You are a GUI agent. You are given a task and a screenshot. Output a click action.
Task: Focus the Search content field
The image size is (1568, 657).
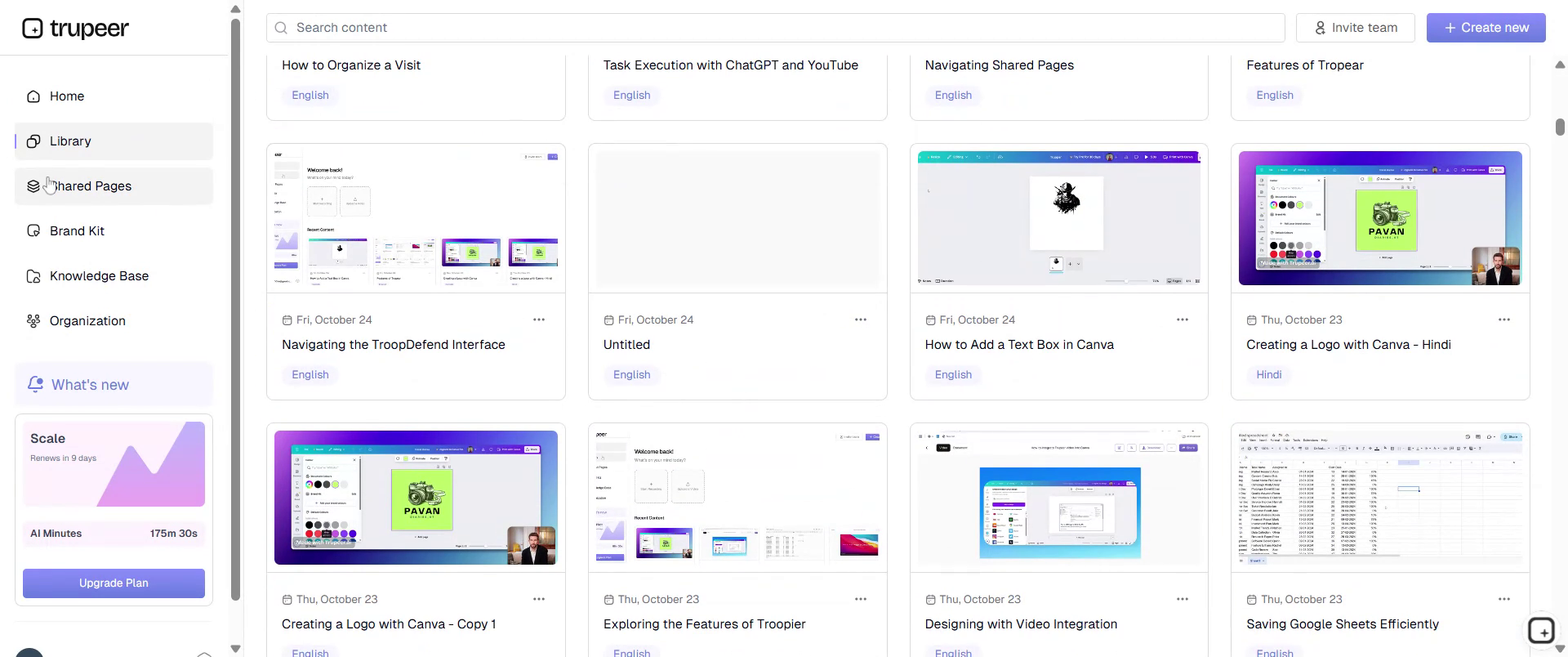pos(775,28)
